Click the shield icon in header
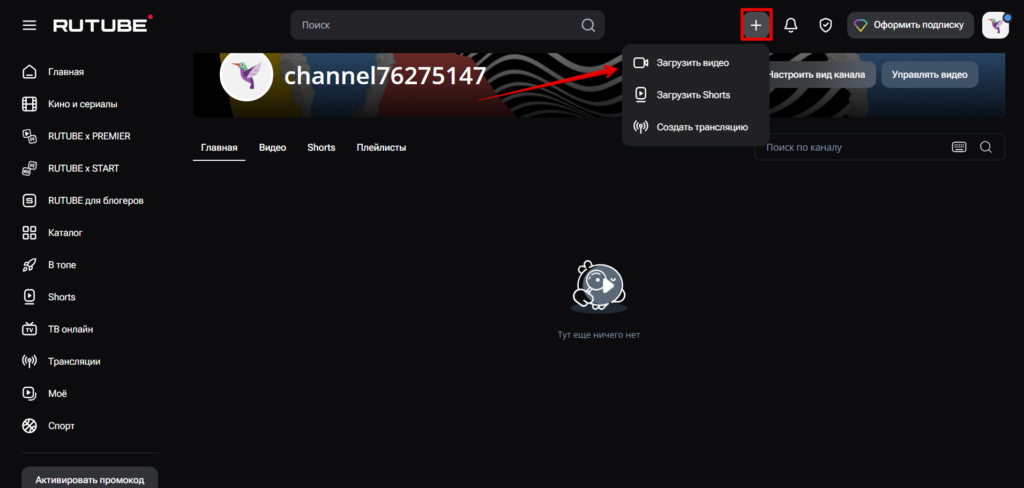The height and width of the screenshot is (488, 1024). (x=825, y=25)
